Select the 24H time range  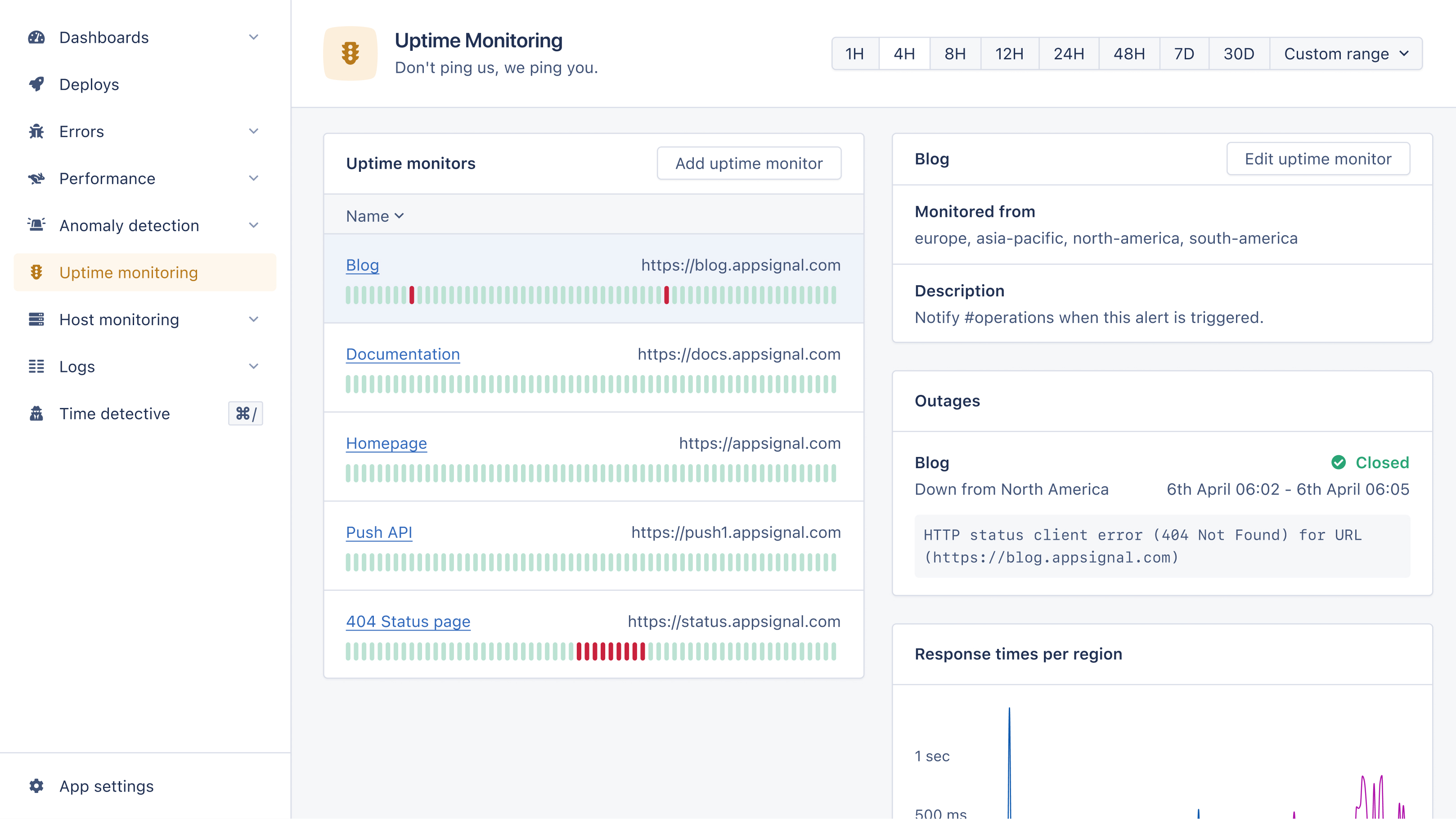[1068, 54]
